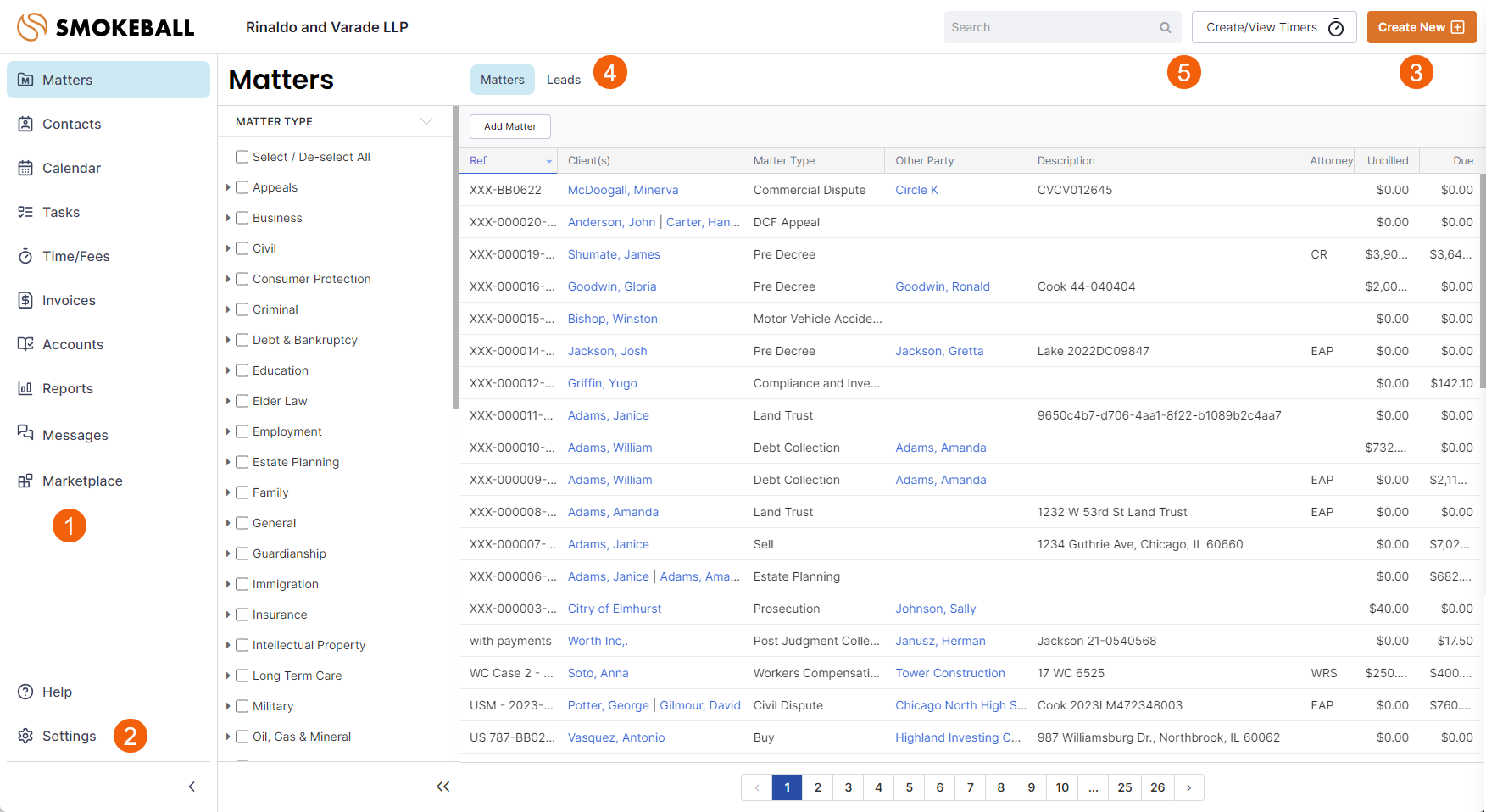Screen dimensions: 1486x812
Task: Open the Calendar sidebar icon
Action: click(25, 168)
